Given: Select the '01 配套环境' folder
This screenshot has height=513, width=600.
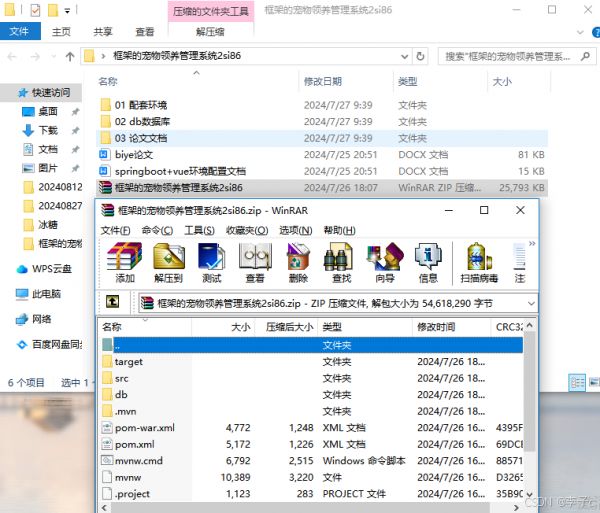Looking at the screenshot, I should [x=321, y=105].
